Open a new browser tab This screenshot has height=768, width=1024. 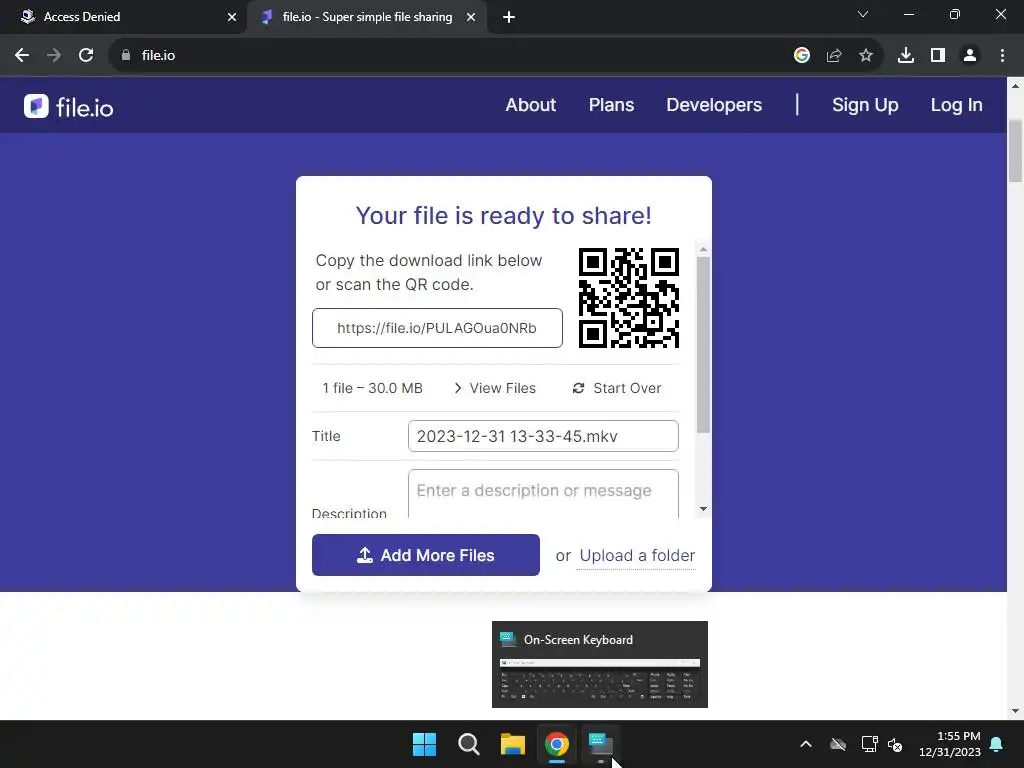[x=509, y=18]
